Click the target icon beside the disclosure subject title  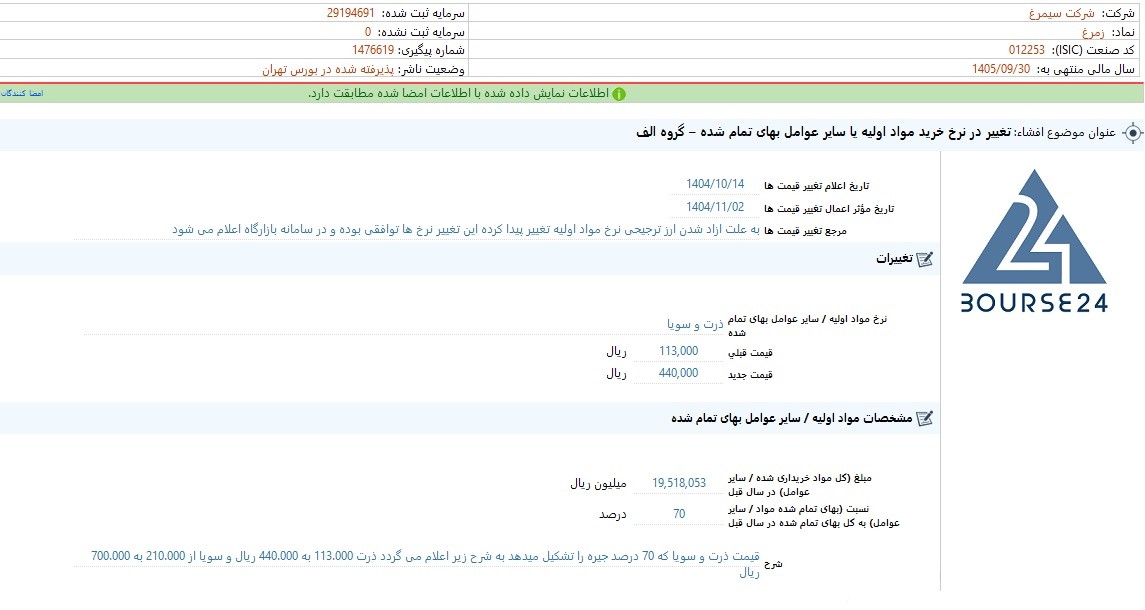(x=1132, y=133)
